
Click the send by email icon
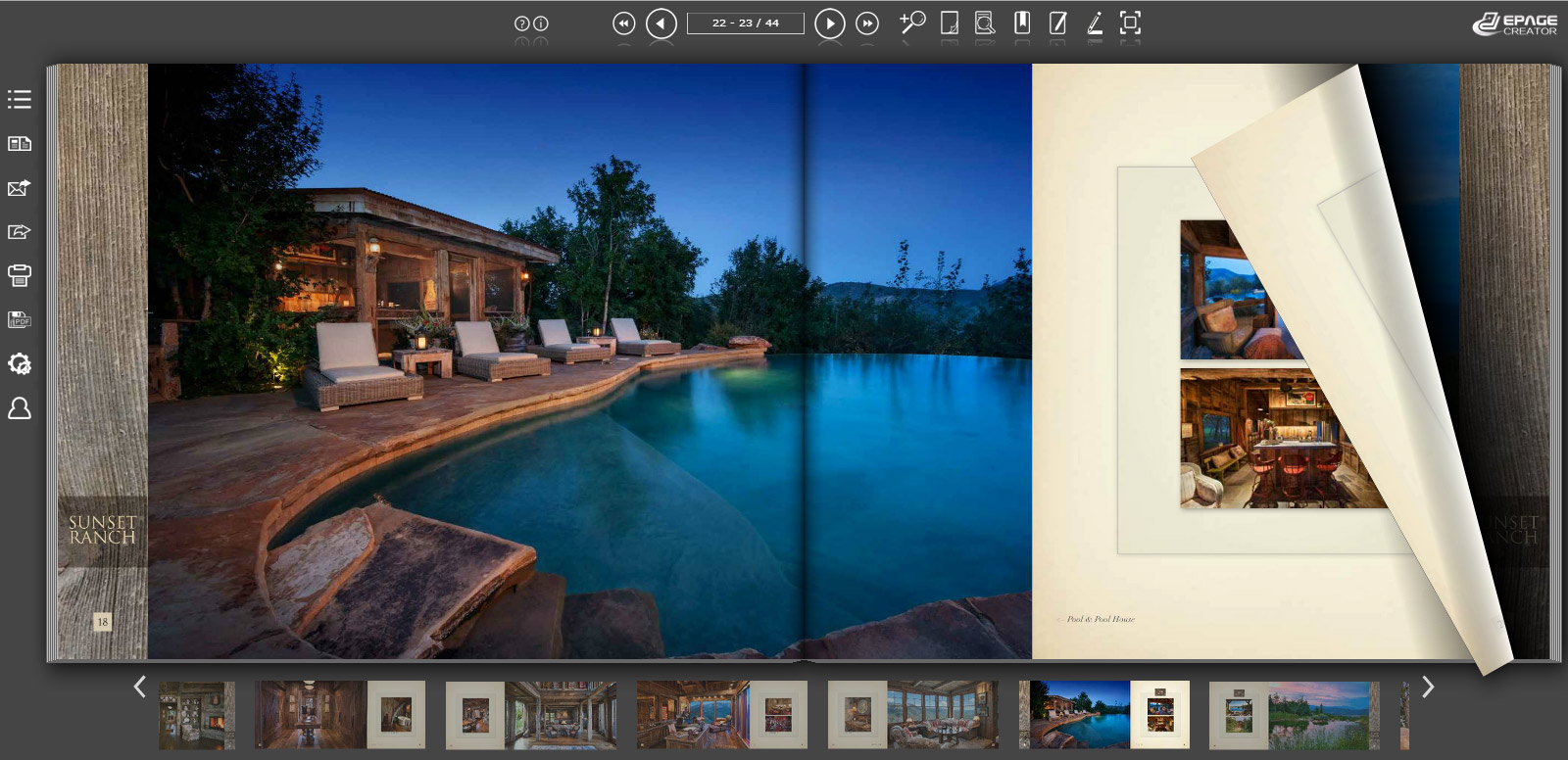[20, 188]
